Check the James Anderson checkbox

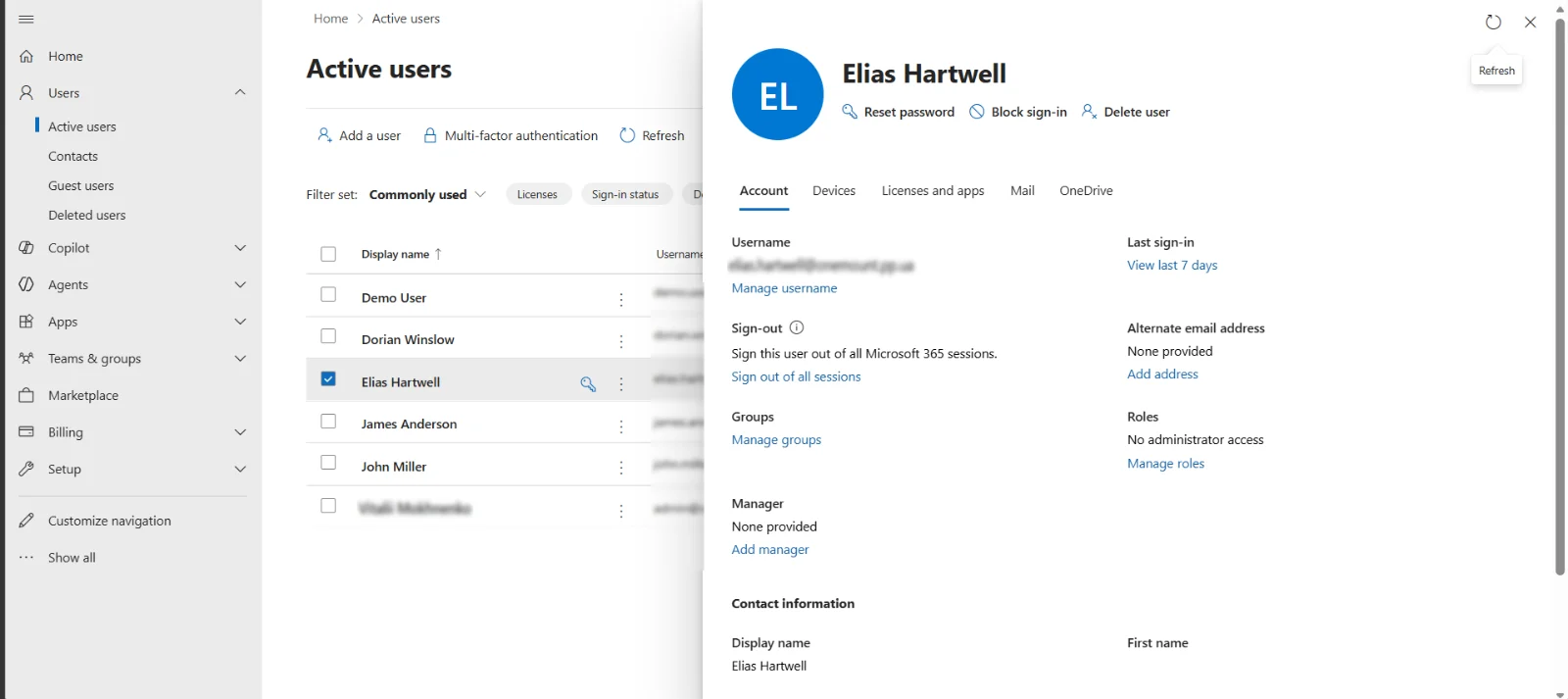pos(328,421)
